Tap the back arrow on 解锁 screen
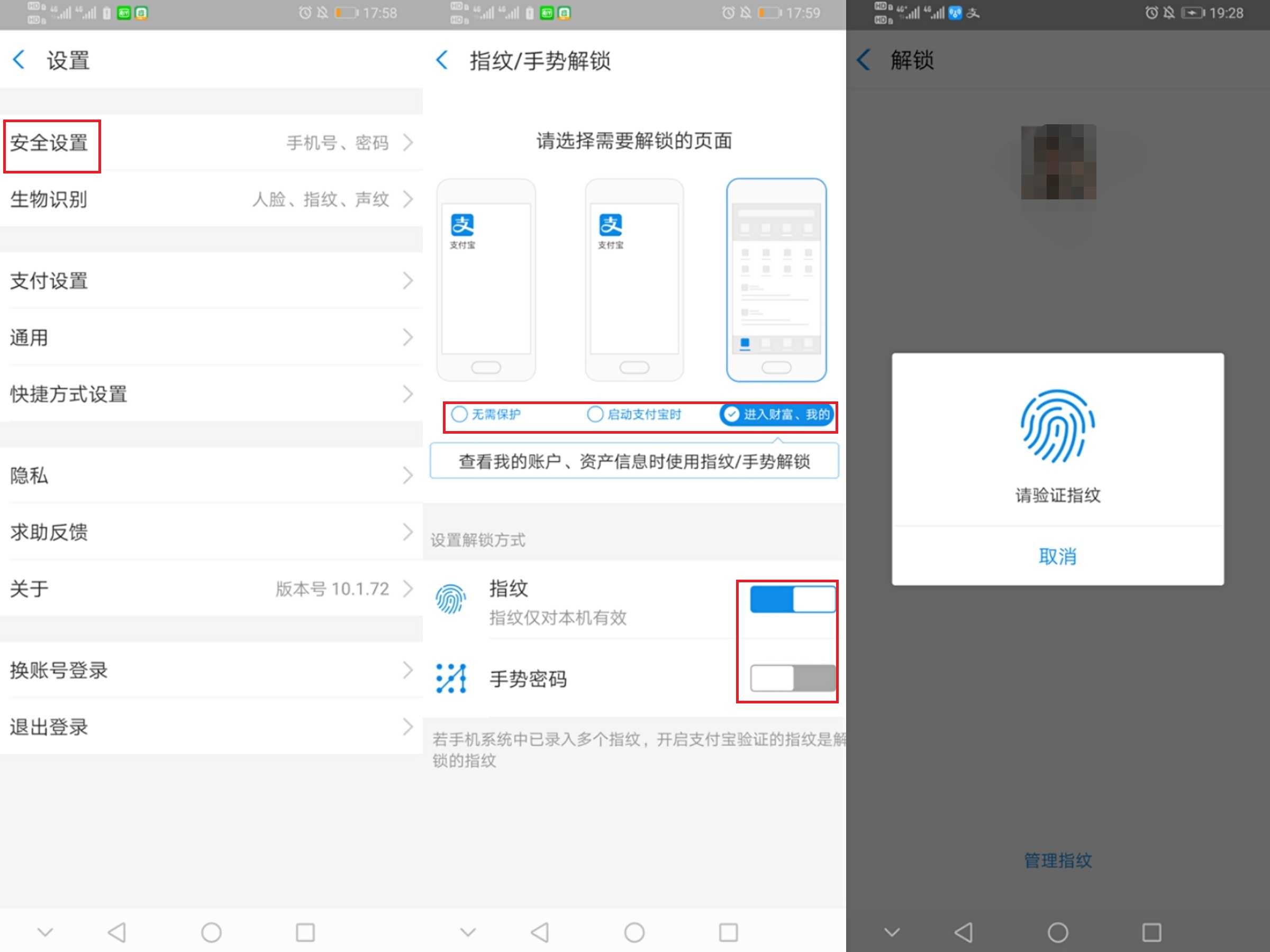The width and height of the screenshot is (1270, 952). pyautogui.click(x=863, y=59)
